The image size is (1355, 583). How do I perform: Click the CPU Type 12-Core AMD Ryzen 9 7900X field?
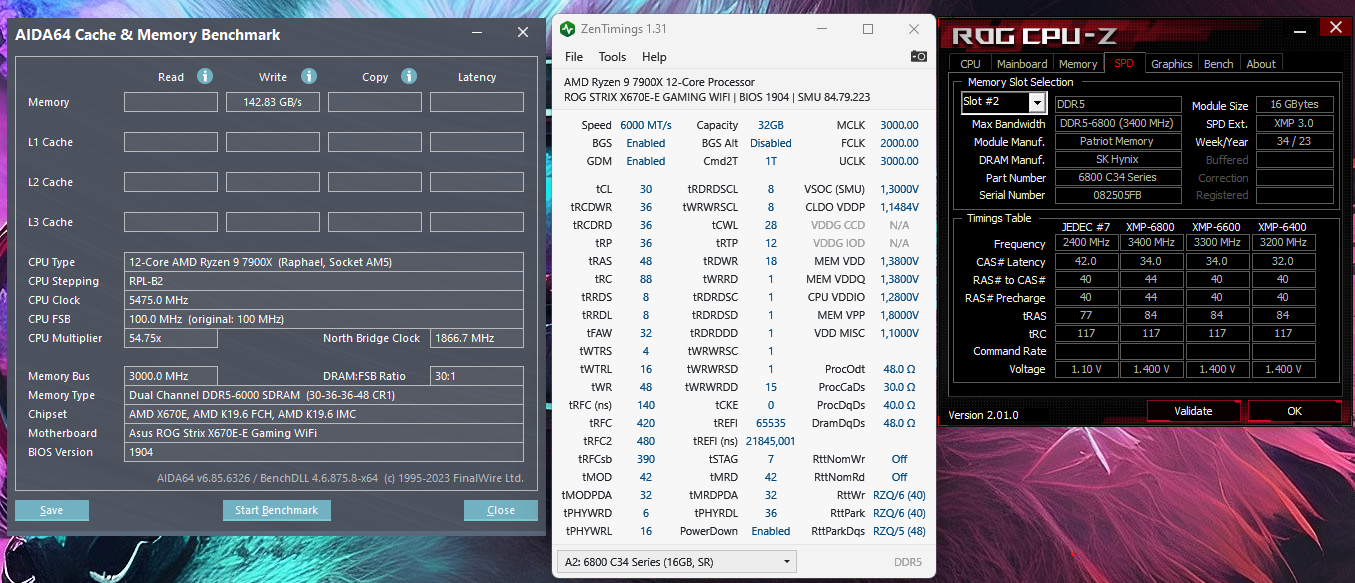point(324,262)
